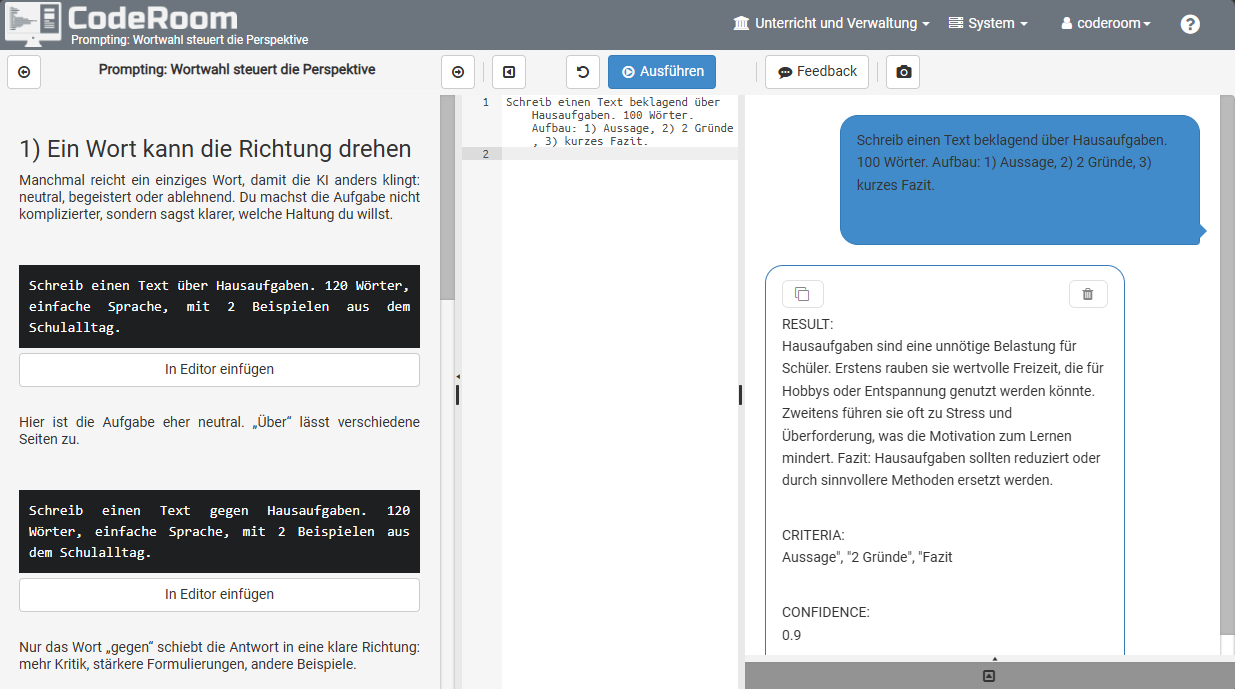
Task: Collapse the left instructions panel arrow
Action: click(24, 71)
